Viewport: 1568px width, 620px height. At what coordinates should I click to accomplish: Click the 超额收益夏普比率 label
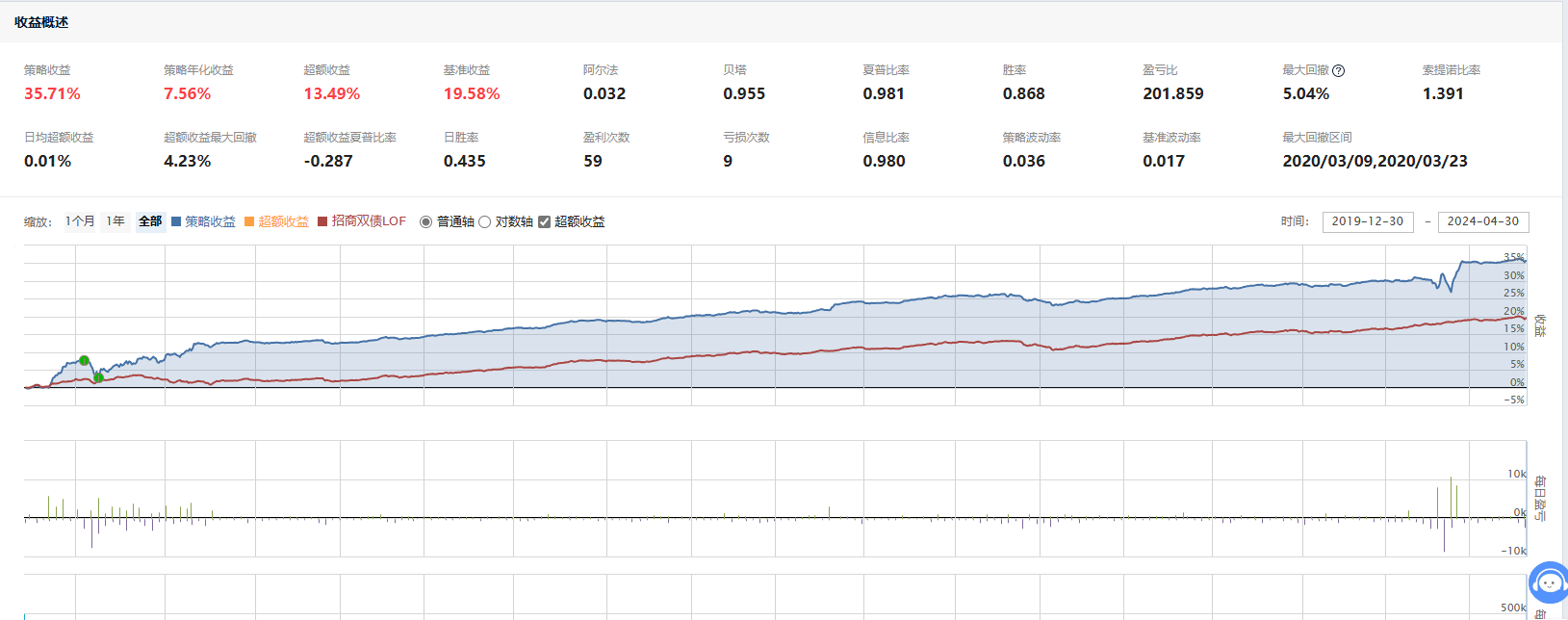tap(350, 138)
